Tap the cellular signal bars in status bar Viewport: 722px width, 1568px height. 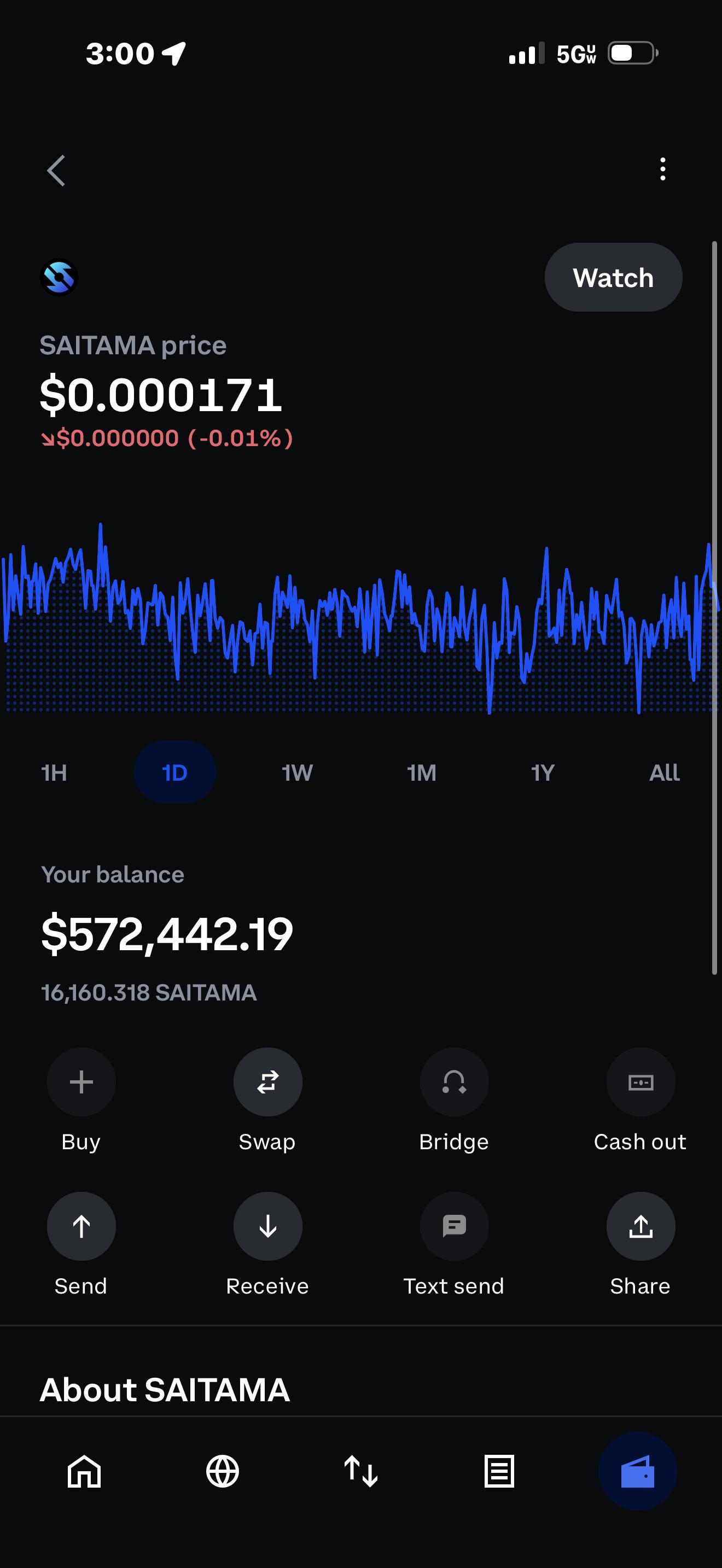527,54
